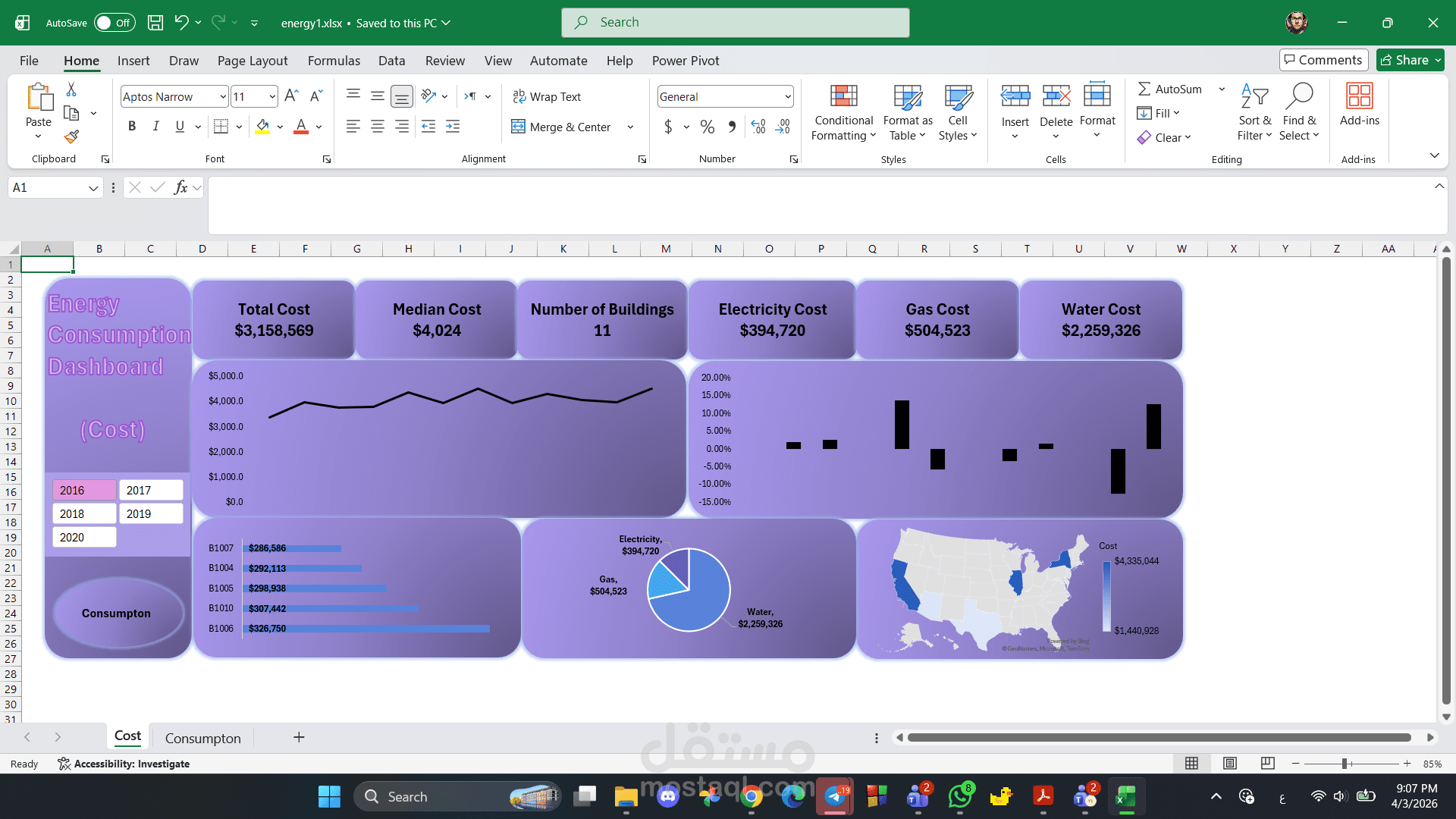Select 2020 in the year slicer

click(x=83, y=537)
